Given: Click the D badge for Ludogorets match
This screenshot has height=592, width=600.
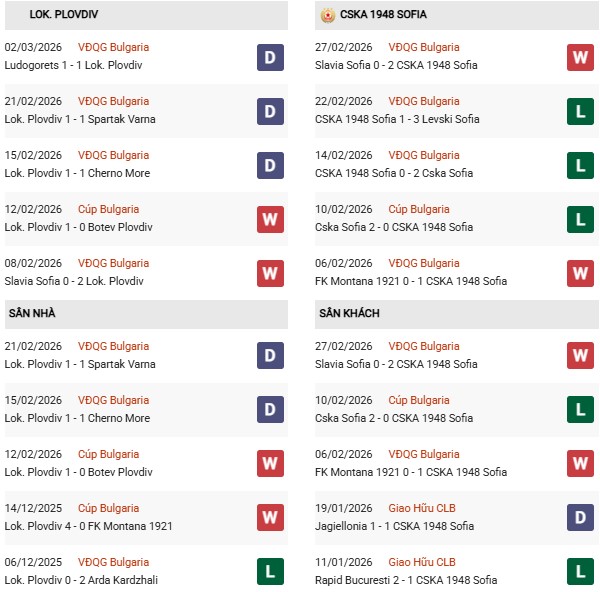Looking at the screenshot, I should point(270,57).
